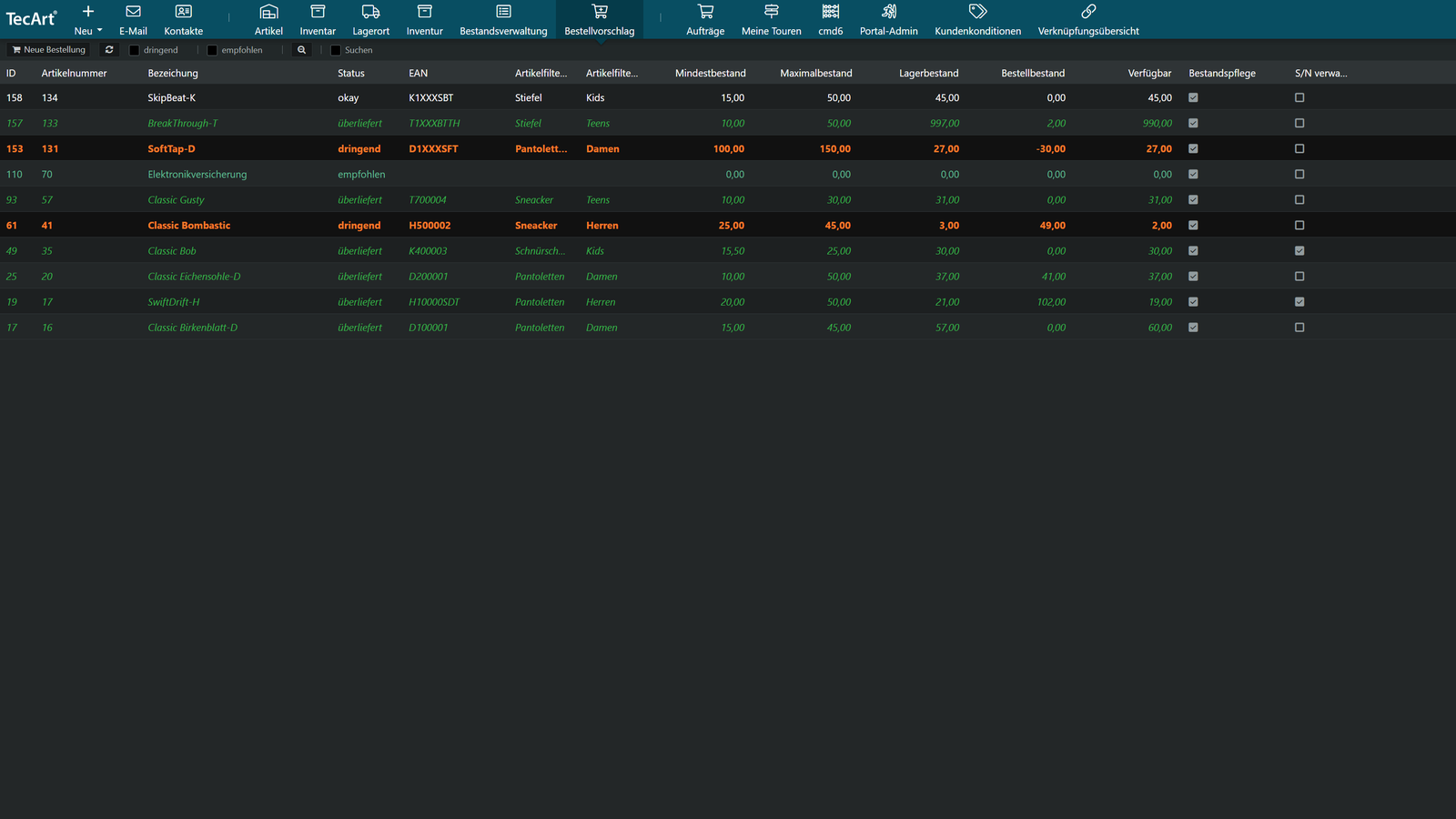Toggle S/N checkbox for SwiftDrift-H row
1456x819 pixels.
pyautogui.click(x=1299, y=301)
